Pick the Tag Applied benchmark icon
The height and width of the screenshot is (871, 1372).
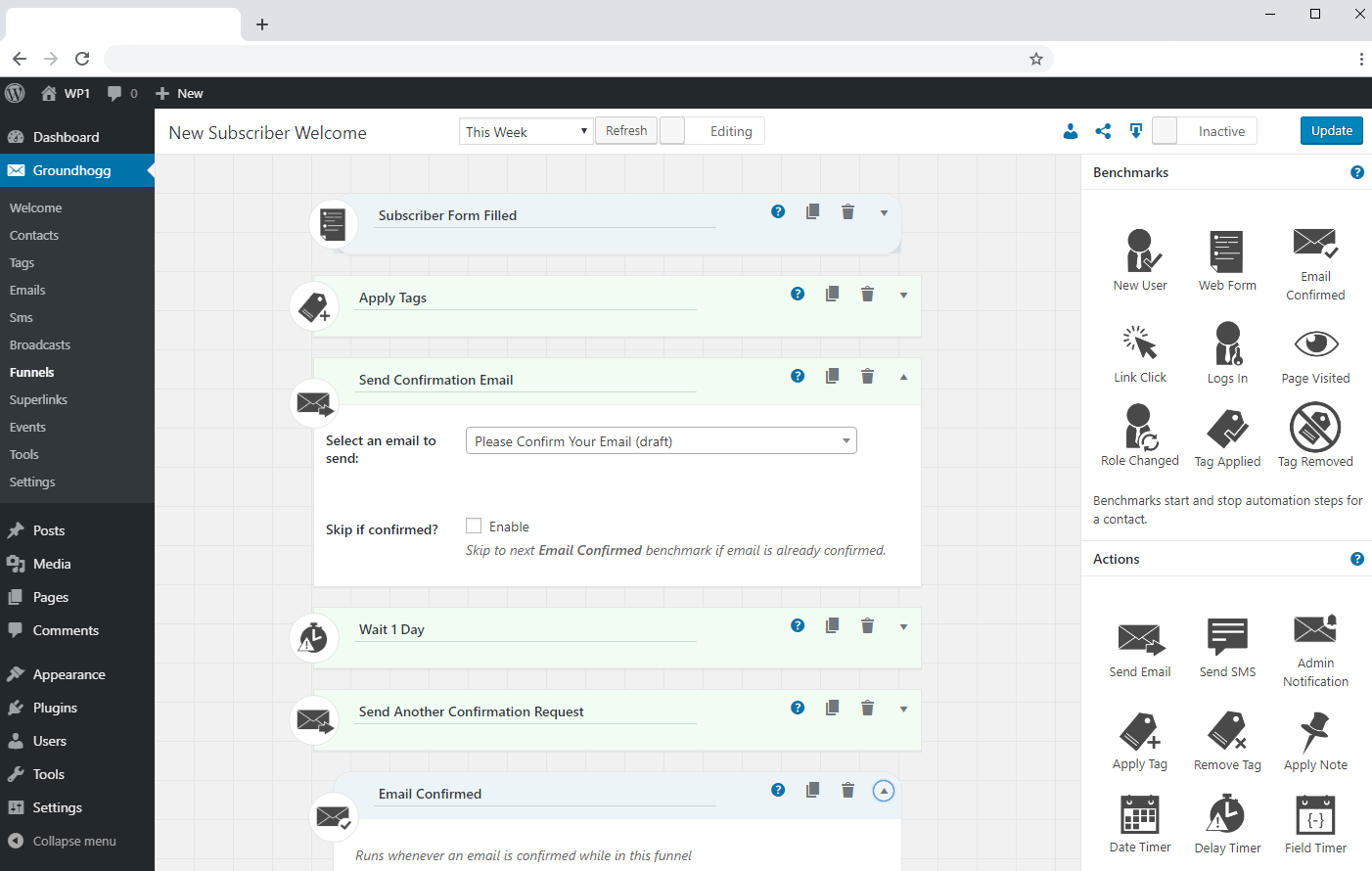(x=1227, y=428)
